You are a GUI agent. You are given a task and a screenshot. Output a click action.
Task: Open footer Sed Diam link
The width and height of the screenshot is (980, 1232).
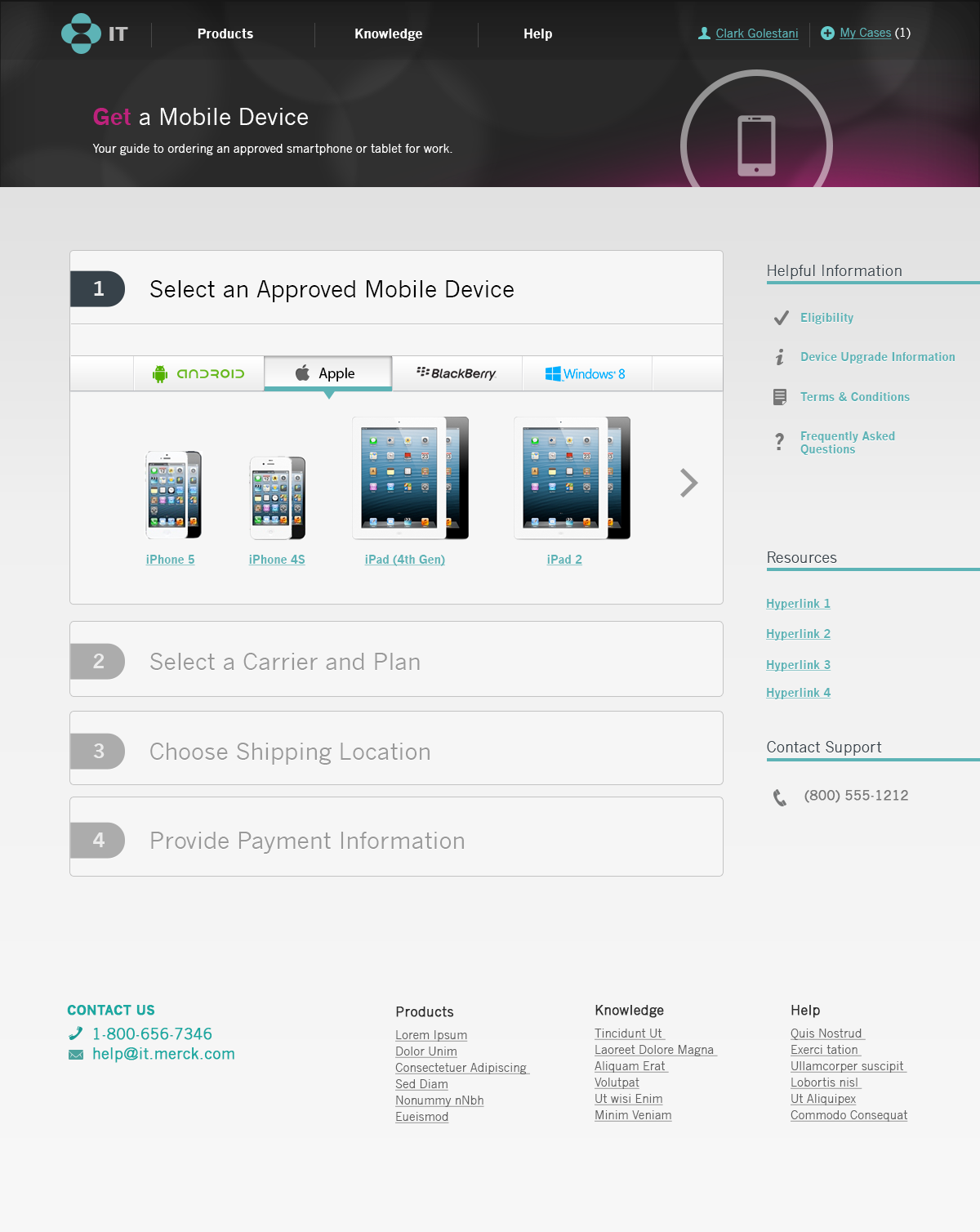(421, 1084)
